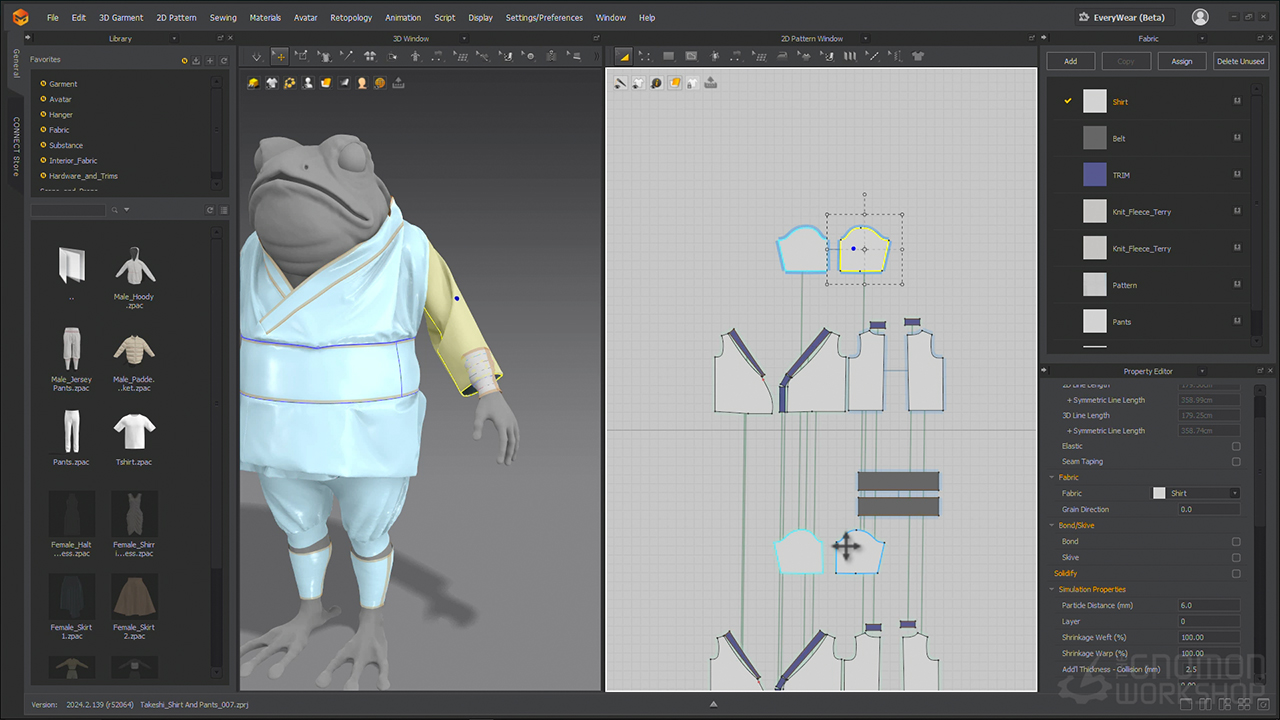1280x720 pixels.
Task: Toggle the Seam Taping checkbox
Action: pyautogui.click(x=1236, y=462)
